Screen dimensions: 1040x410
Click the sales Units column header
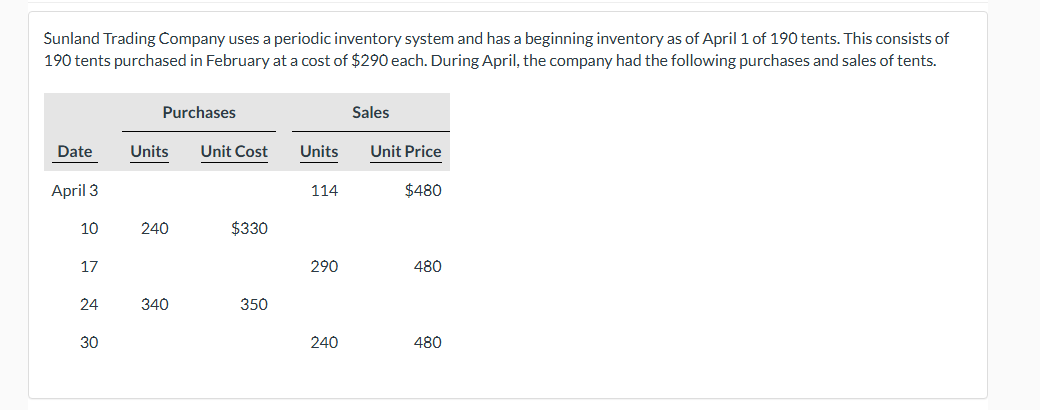pos(319,151)
